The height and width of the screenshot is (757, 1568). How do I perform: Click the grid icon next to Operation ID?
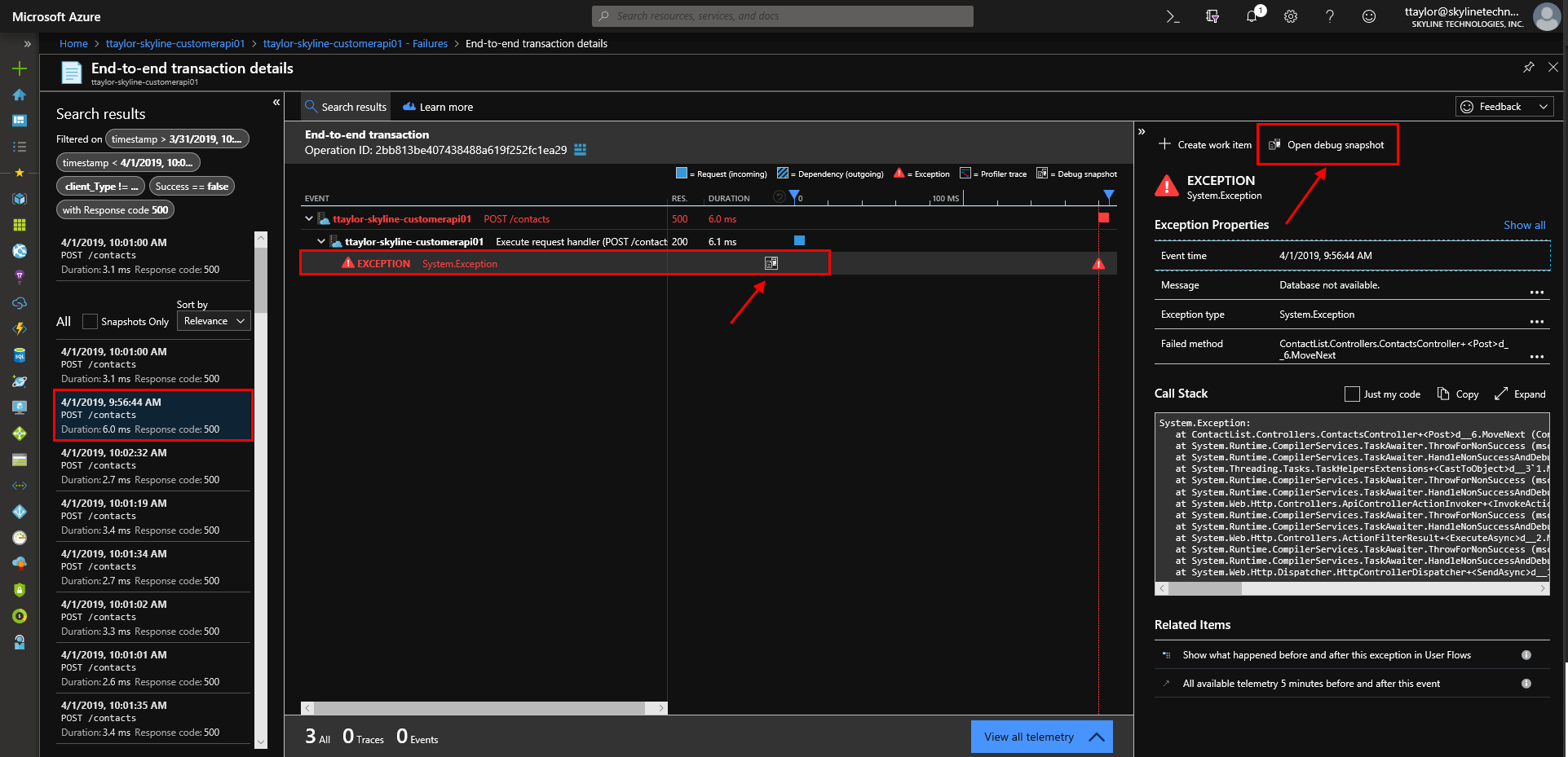click(580, 150)
